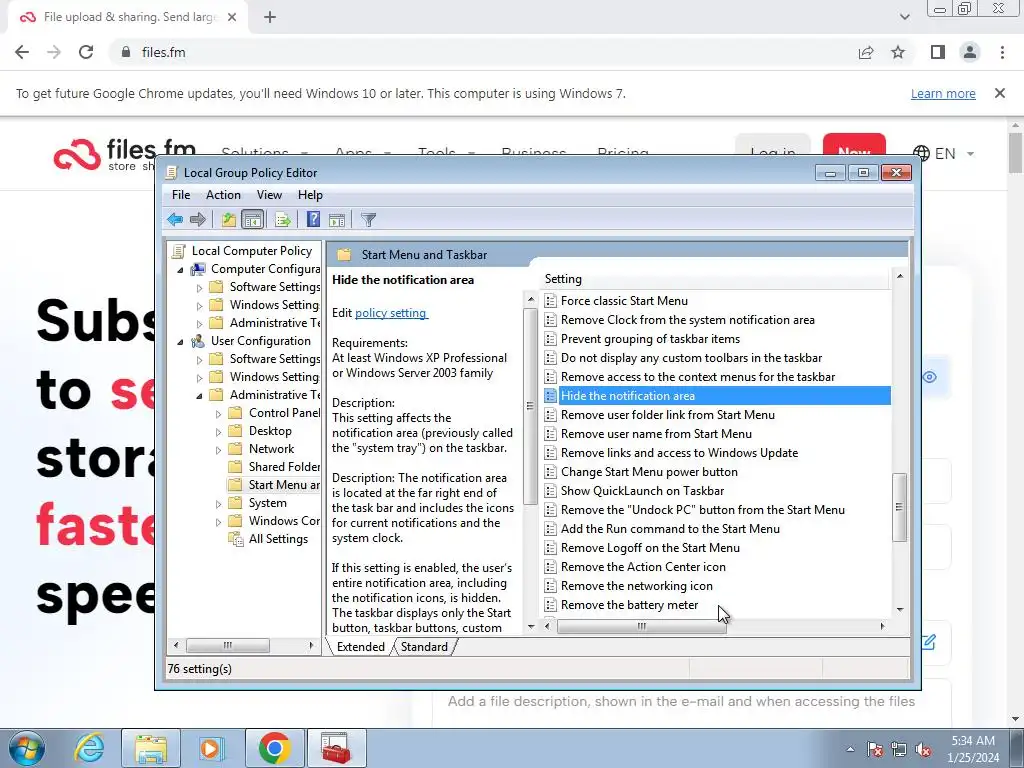Select 'Force classic Start Menu' setting
1024x768 pixels.
[624, 300]
